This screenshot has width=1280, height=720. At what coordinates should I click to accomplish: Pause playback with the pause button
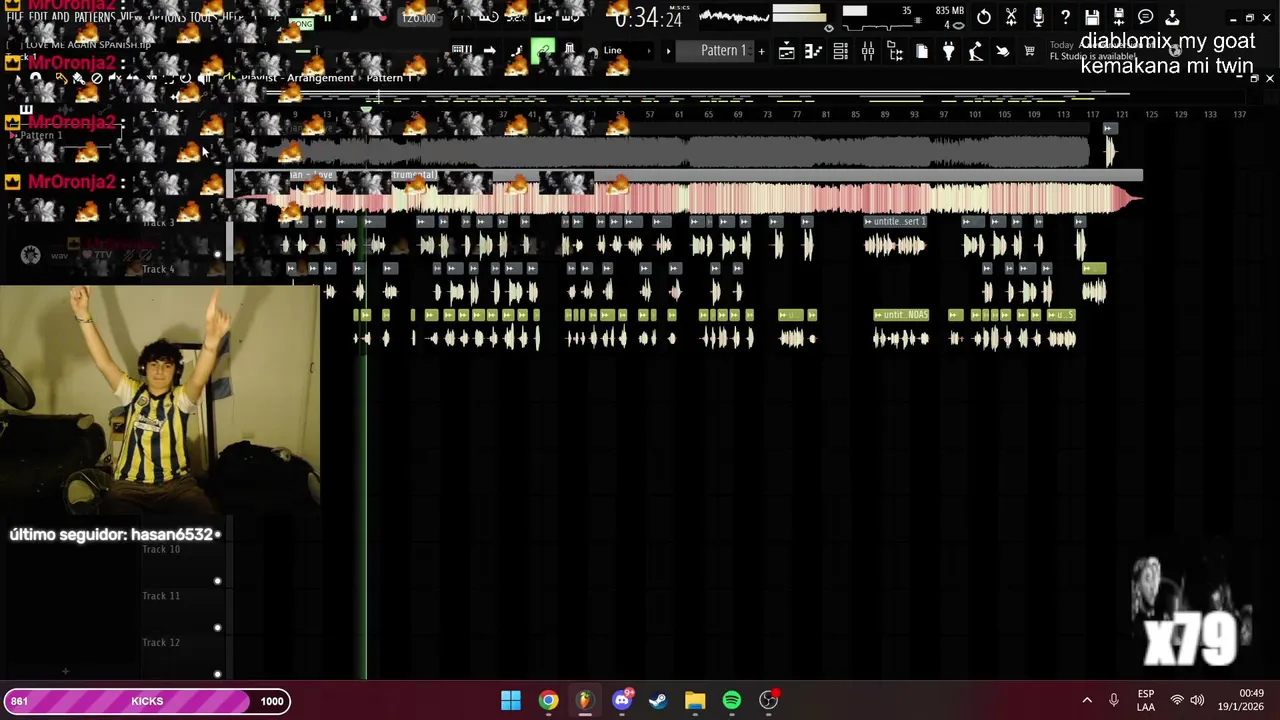327,18
